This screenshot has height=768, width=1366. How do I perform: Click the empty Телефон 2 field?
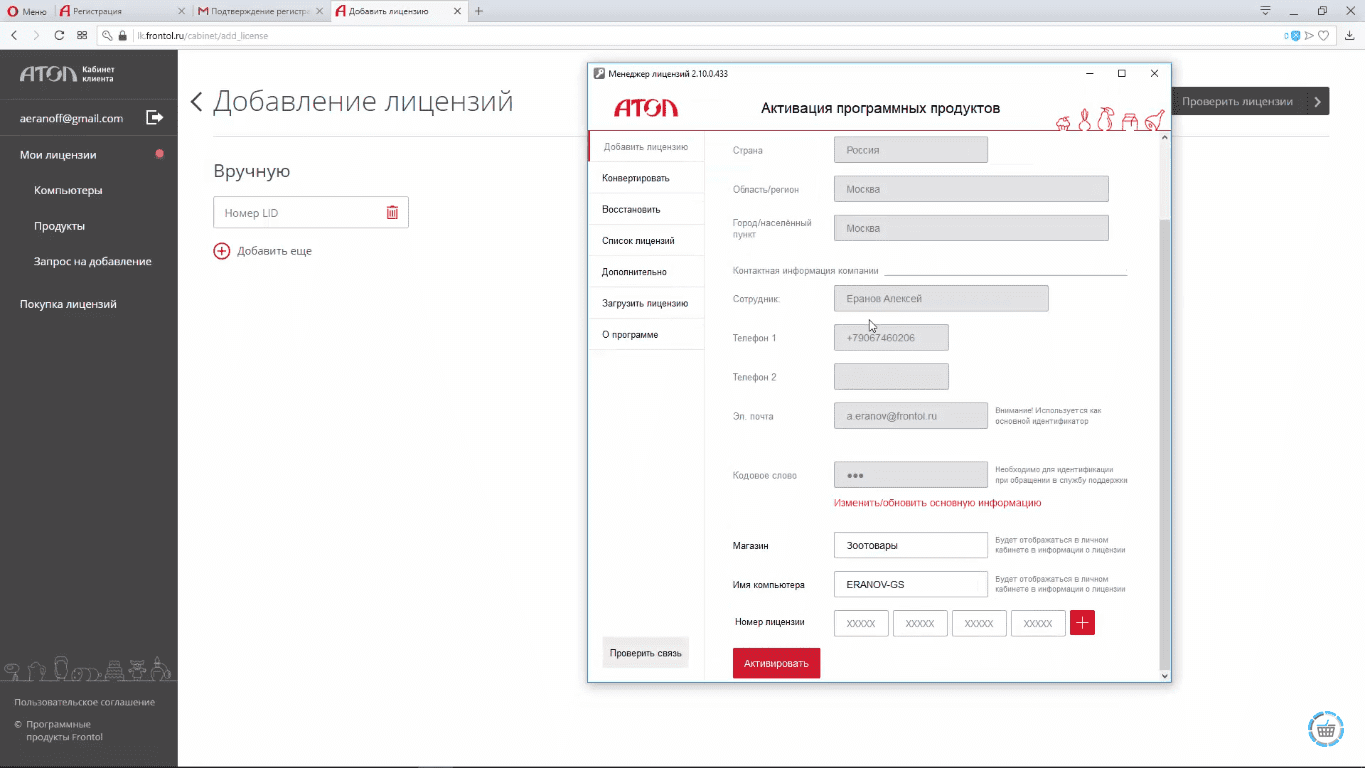tap(891, 377)
